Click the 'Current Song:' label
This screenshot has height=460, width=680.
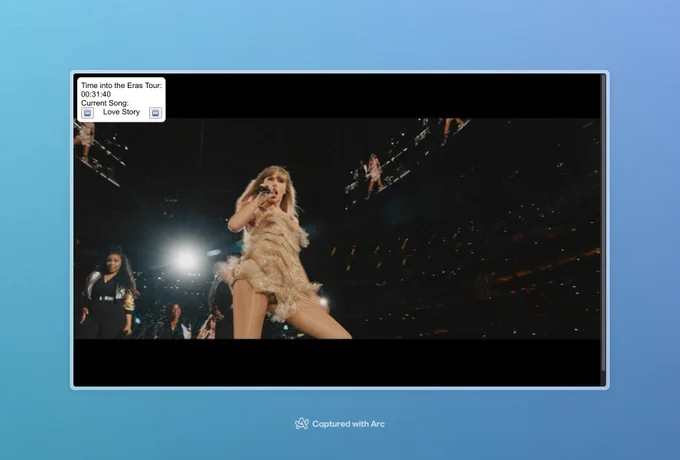[105, 103]
